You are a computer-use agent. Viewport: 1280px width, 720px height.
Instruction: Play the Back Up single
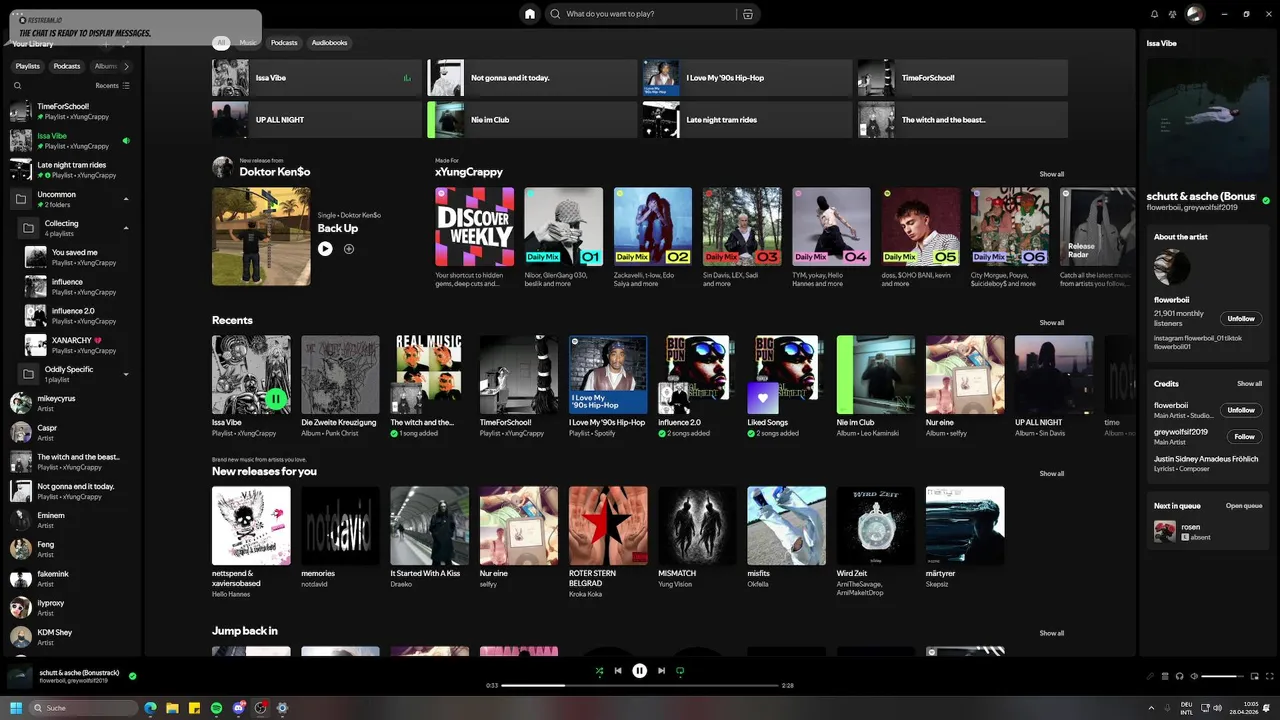tap(325, 249)
